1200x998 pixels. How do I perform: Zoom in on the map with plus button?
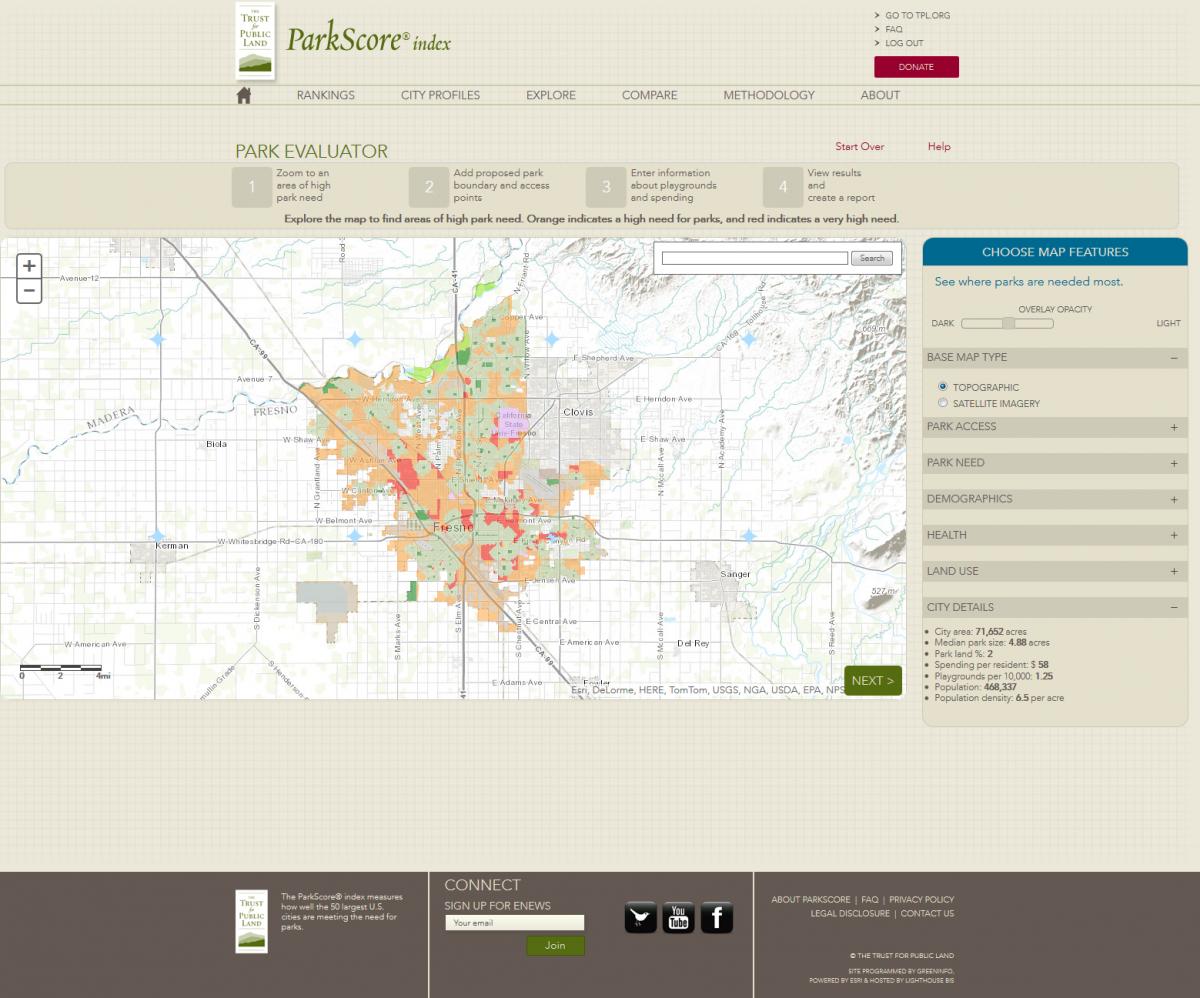[29, 266]
